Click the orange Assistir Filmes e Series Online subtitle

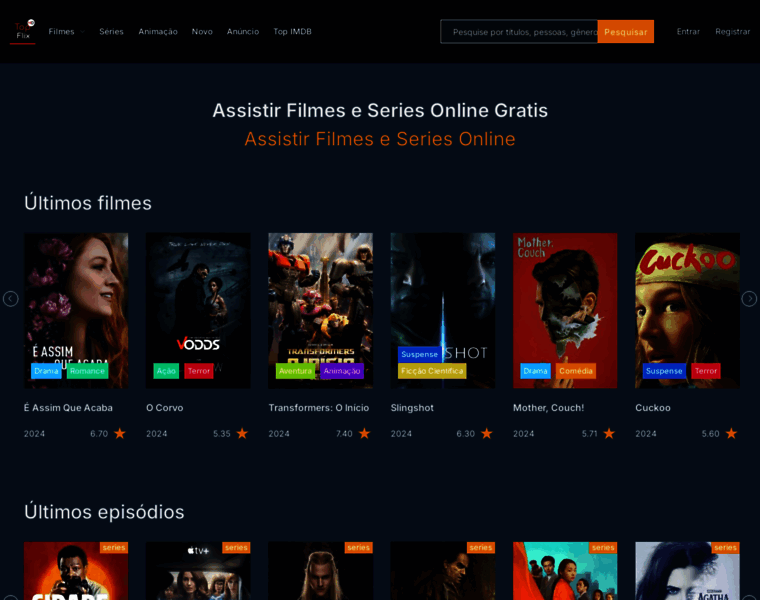pyautogui.click(x=380, y=139)
